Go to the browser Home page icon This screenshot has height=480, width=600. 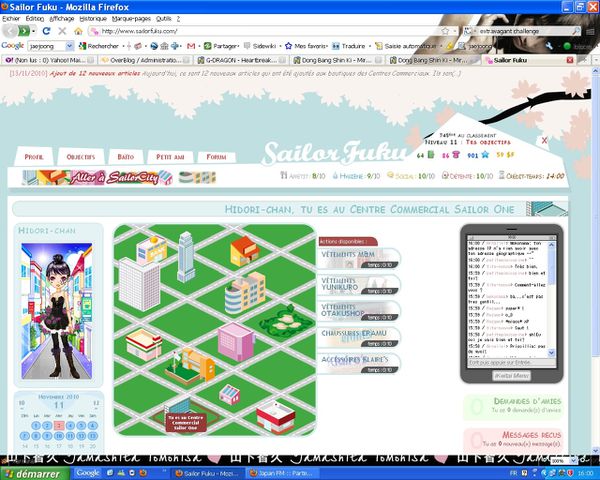coord(78,31)
